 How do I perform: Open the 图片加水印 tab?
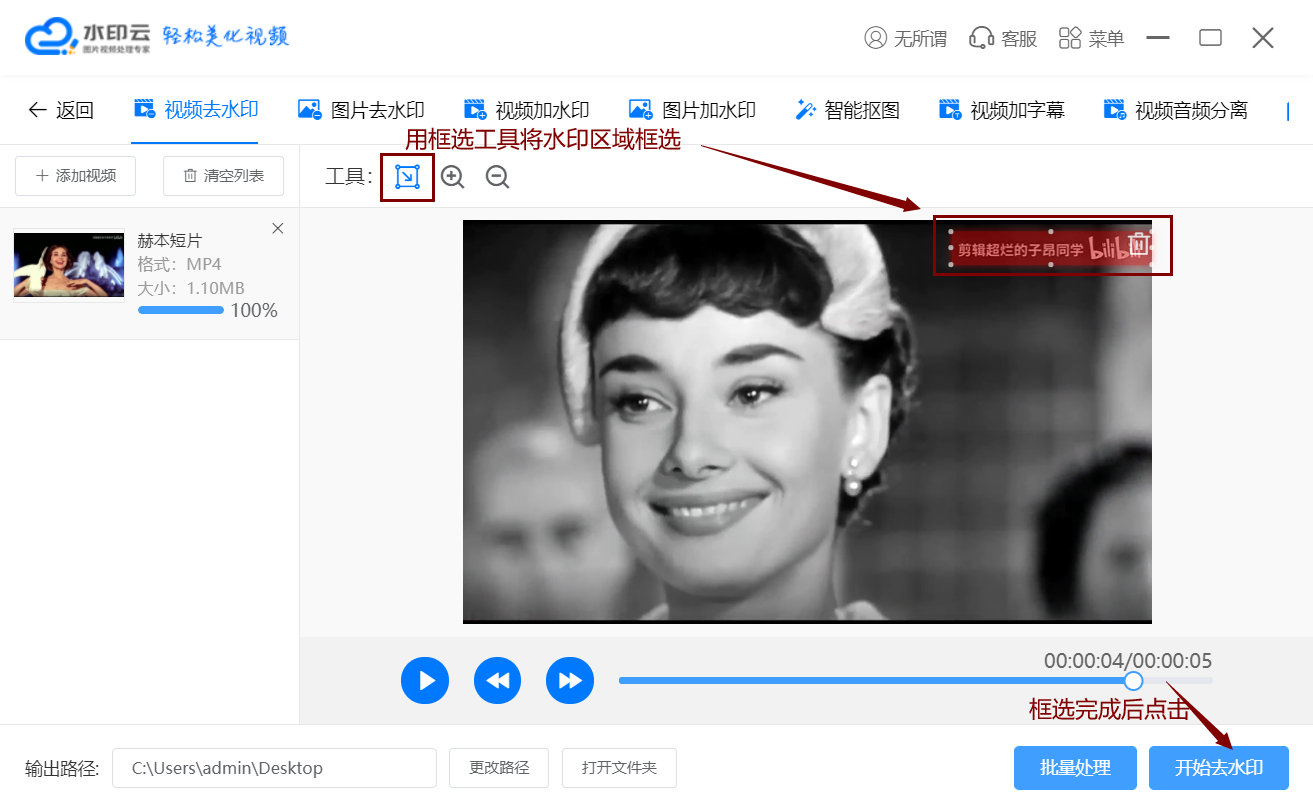[692, 110]
